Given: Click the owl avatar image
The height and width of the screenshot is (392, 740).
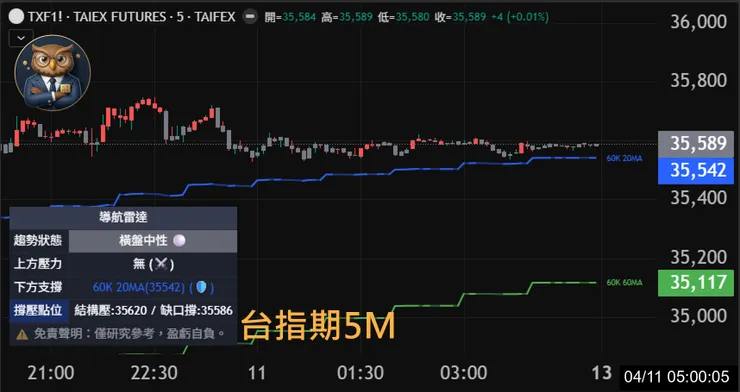Looking at the screenshot, I should pyautogui.click(x=52, y=73).
